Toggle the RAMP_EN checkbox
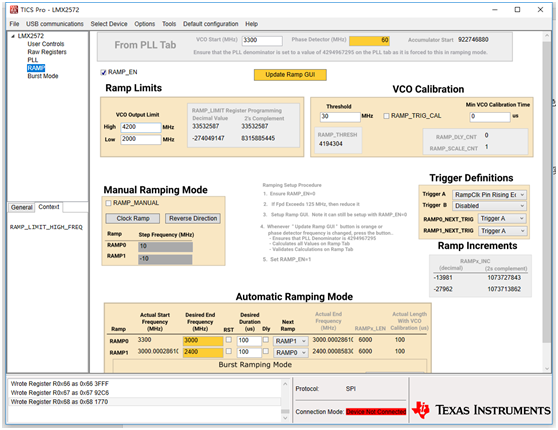558x430 pixels. pyautogui.click(x=104, y=73)
